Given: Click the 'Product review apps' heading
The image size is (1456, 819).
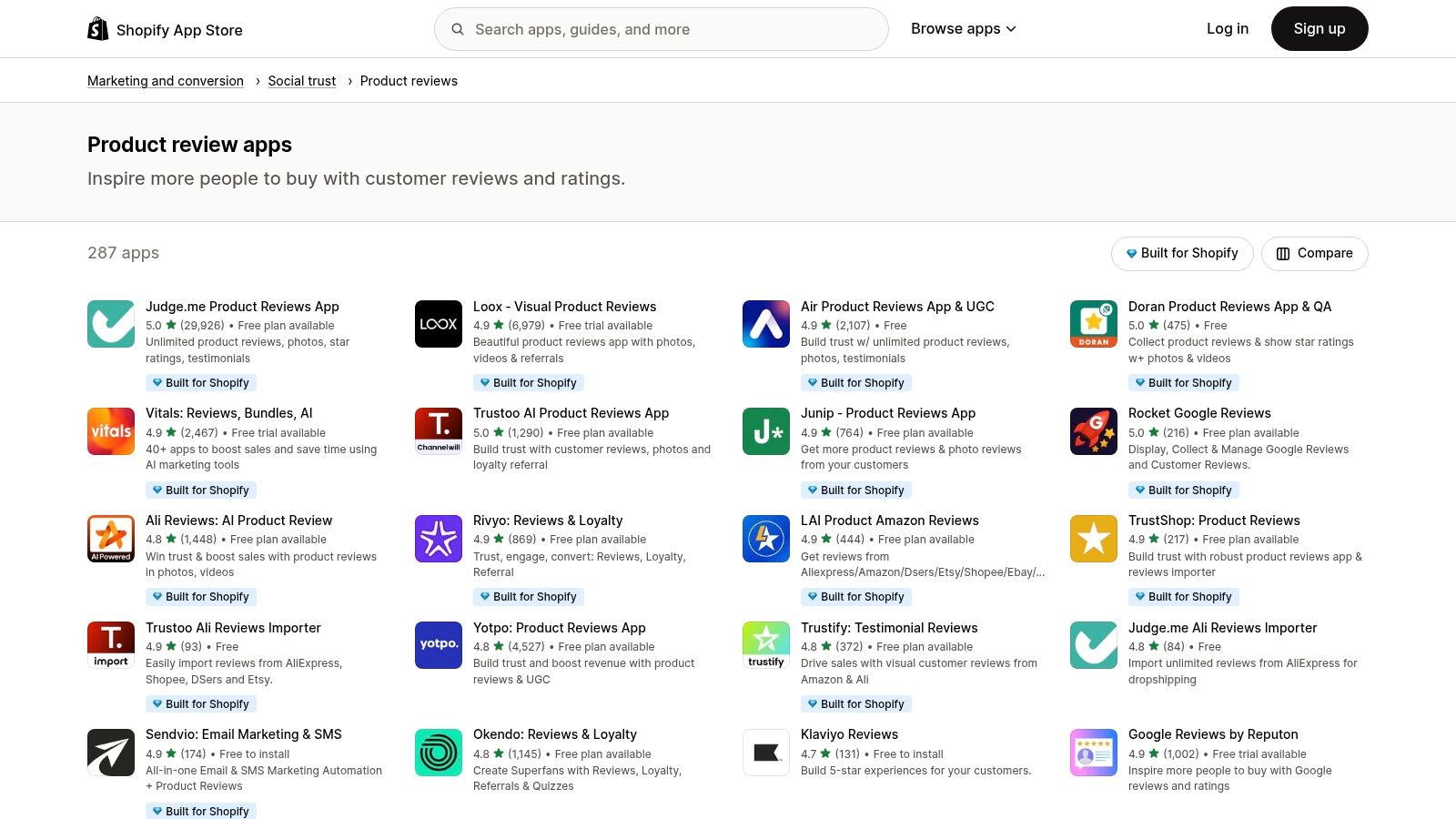Looking at the screenshot, I should (x=189, y=145).
